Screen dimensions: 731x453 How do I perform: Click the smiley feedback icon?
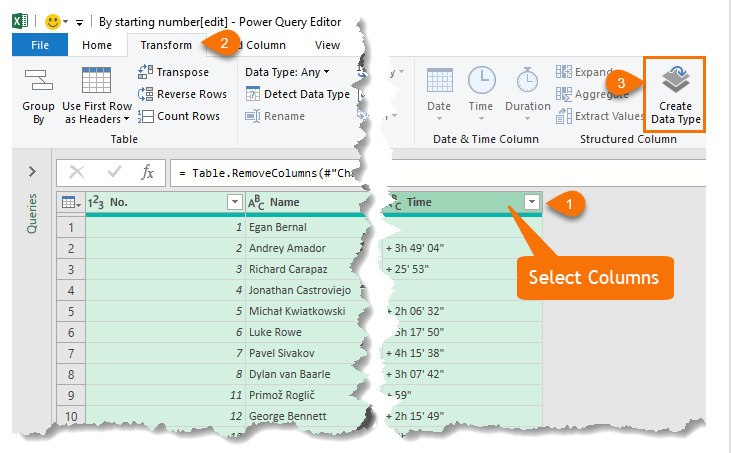[53, 21]
